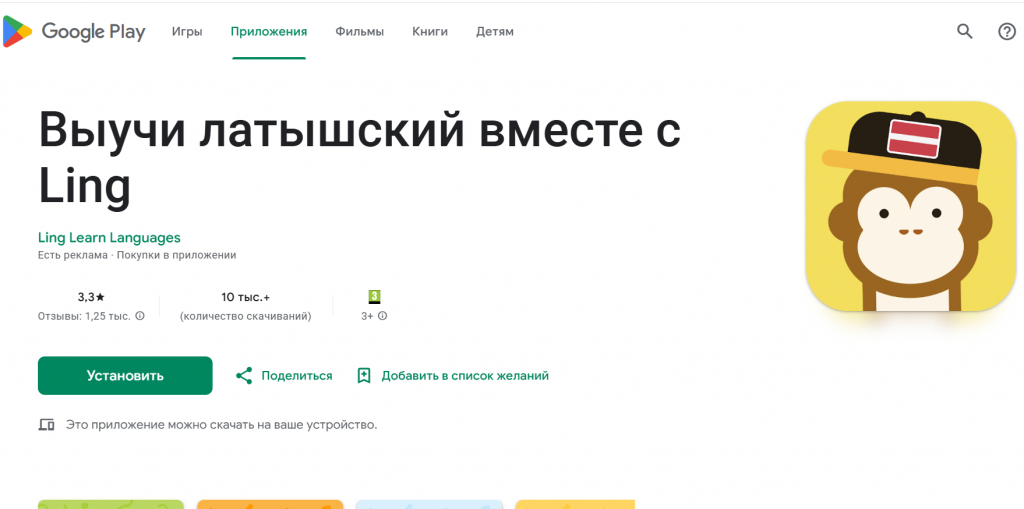Open the help question mark icon
Screen dimensions: 1024x509
(x=1006, y=31)
